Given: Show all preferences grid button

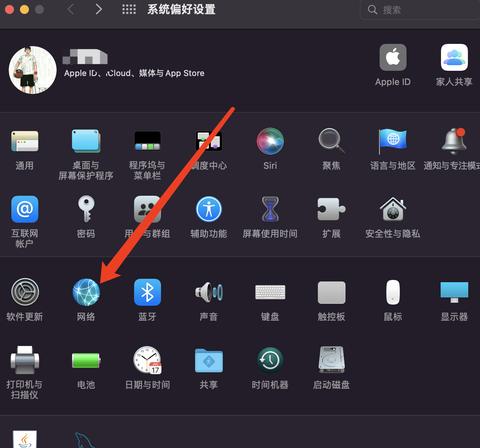Looking at the screenshot, I should [129, 9].
